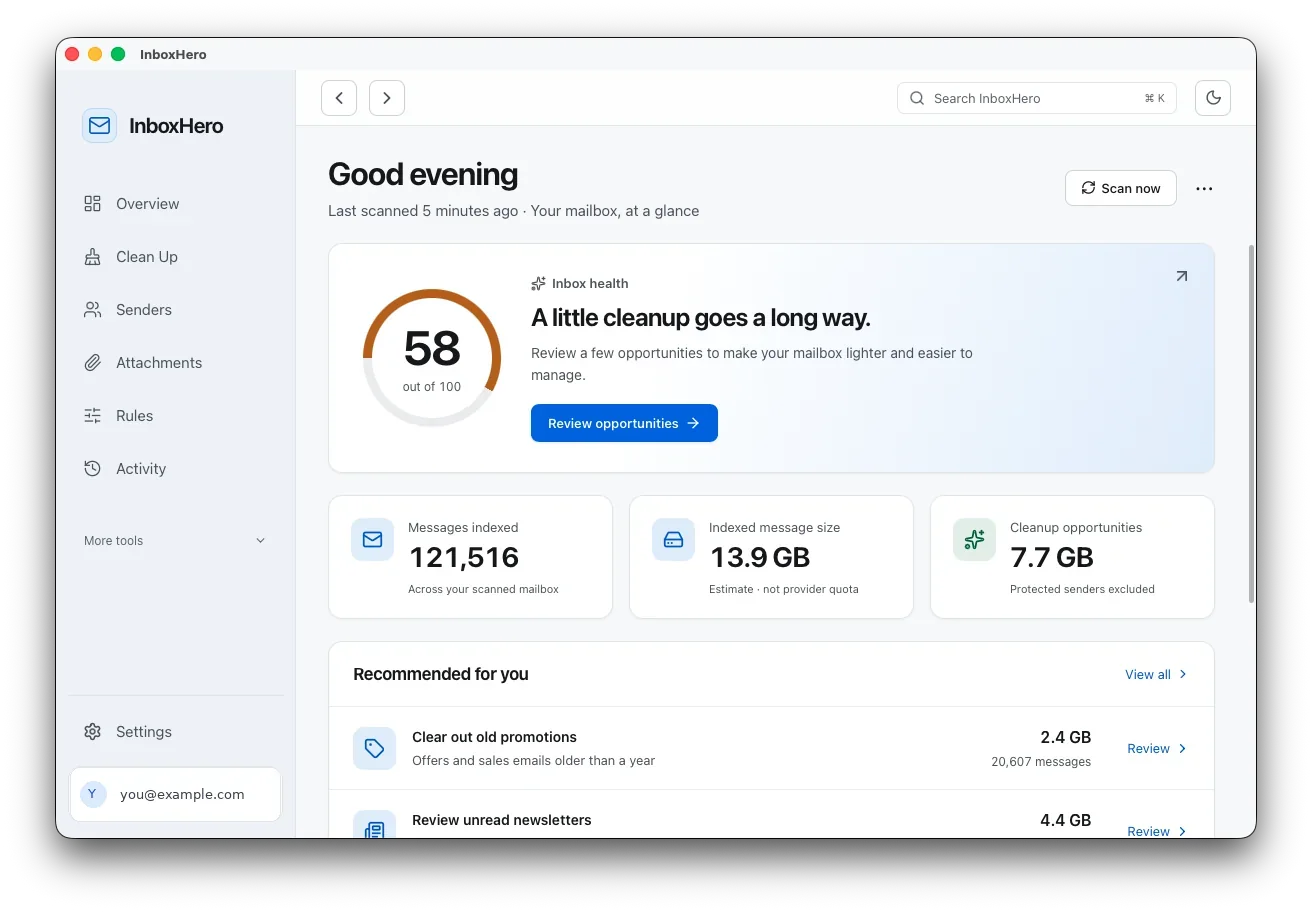The image size is (1312, 912).
Task: Click the "20,607 messages" count
Action: click(x=1041, y=762)
